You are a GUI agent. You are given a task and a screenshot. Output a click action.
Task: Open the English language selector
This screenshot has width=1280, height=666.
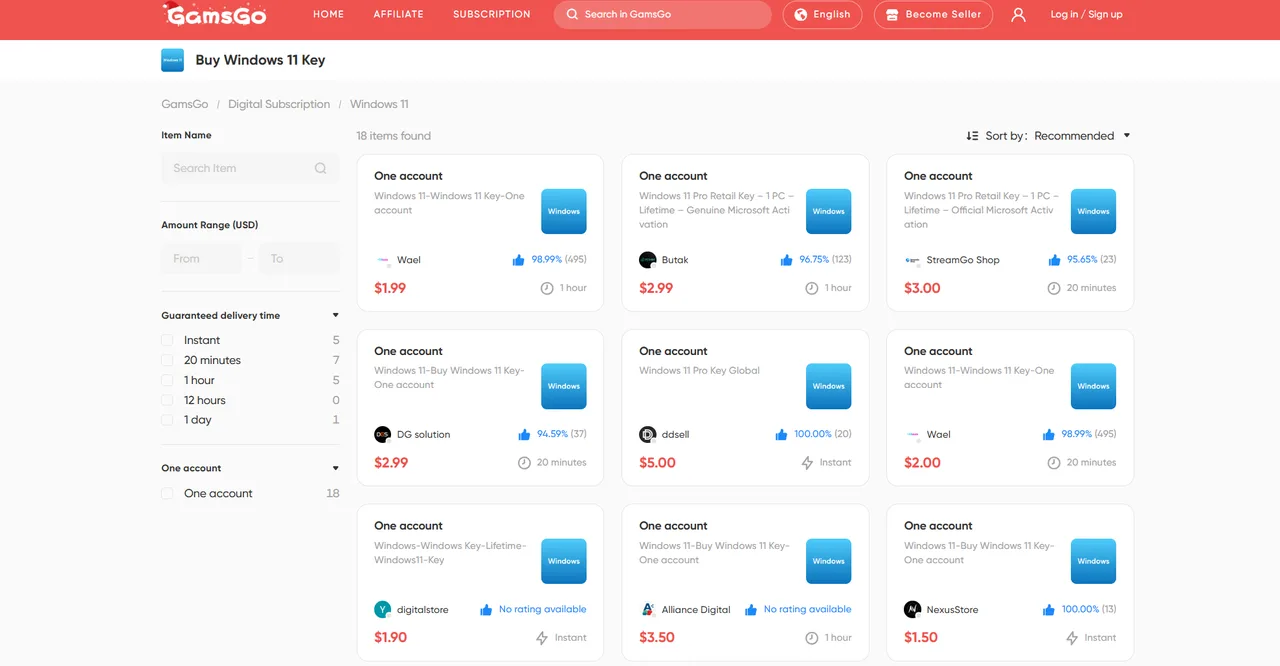pos(822,15)
